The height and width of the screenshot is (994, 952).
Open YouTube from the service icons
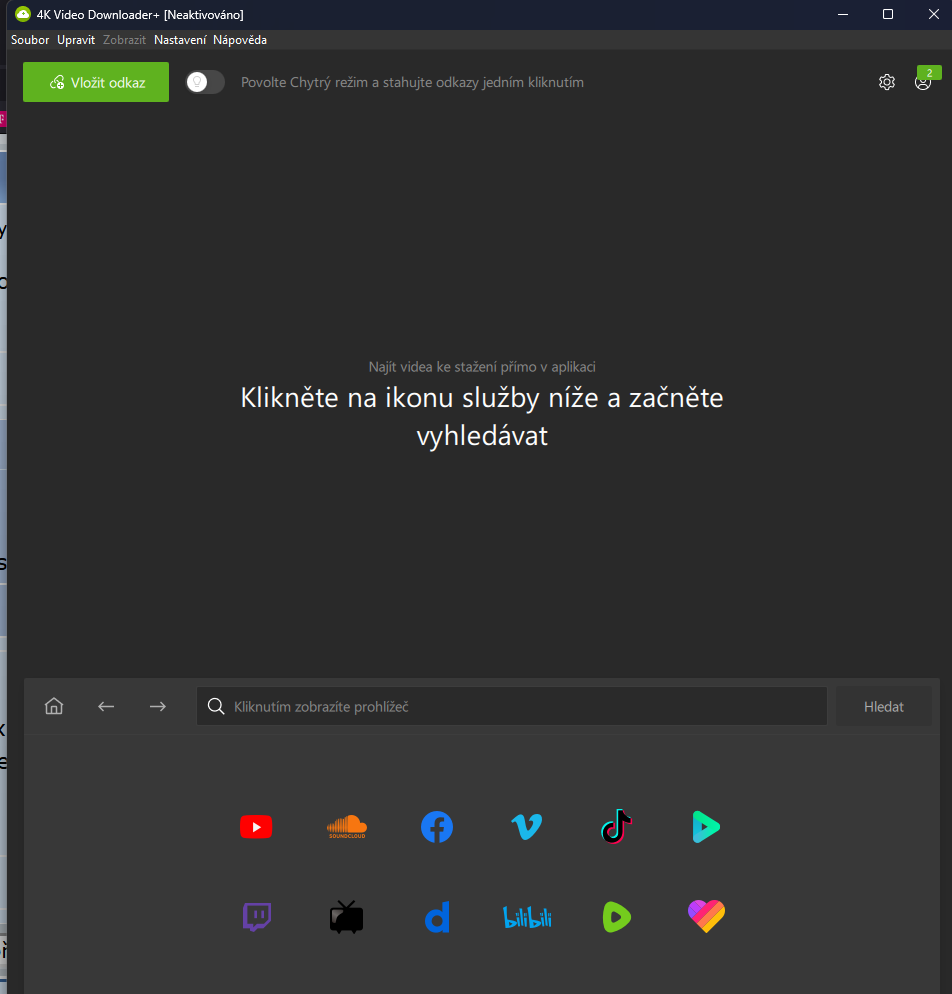click(256, 827)
